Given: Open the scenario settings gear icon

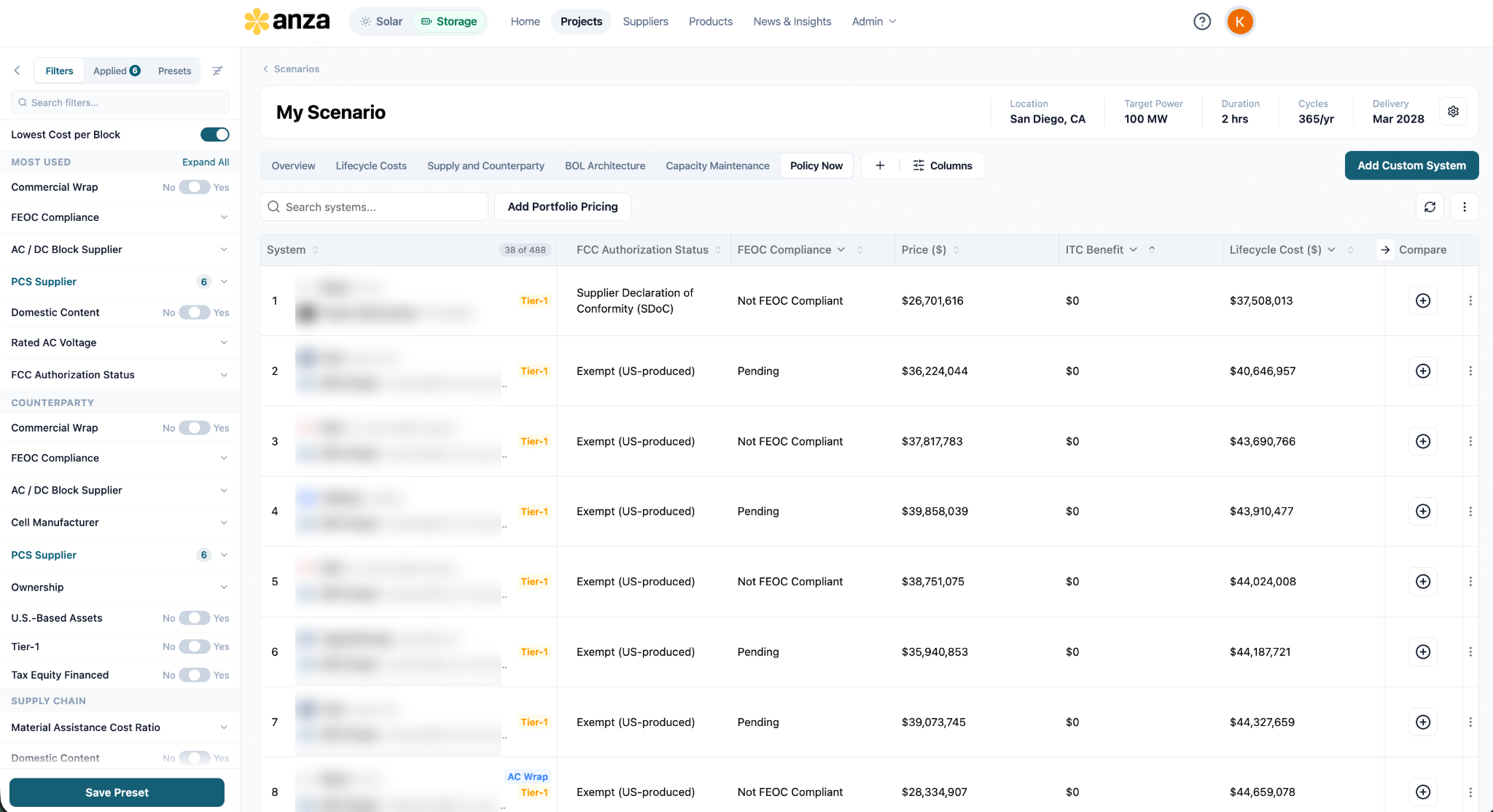Looking at the screenshot, I should 1453,112.
